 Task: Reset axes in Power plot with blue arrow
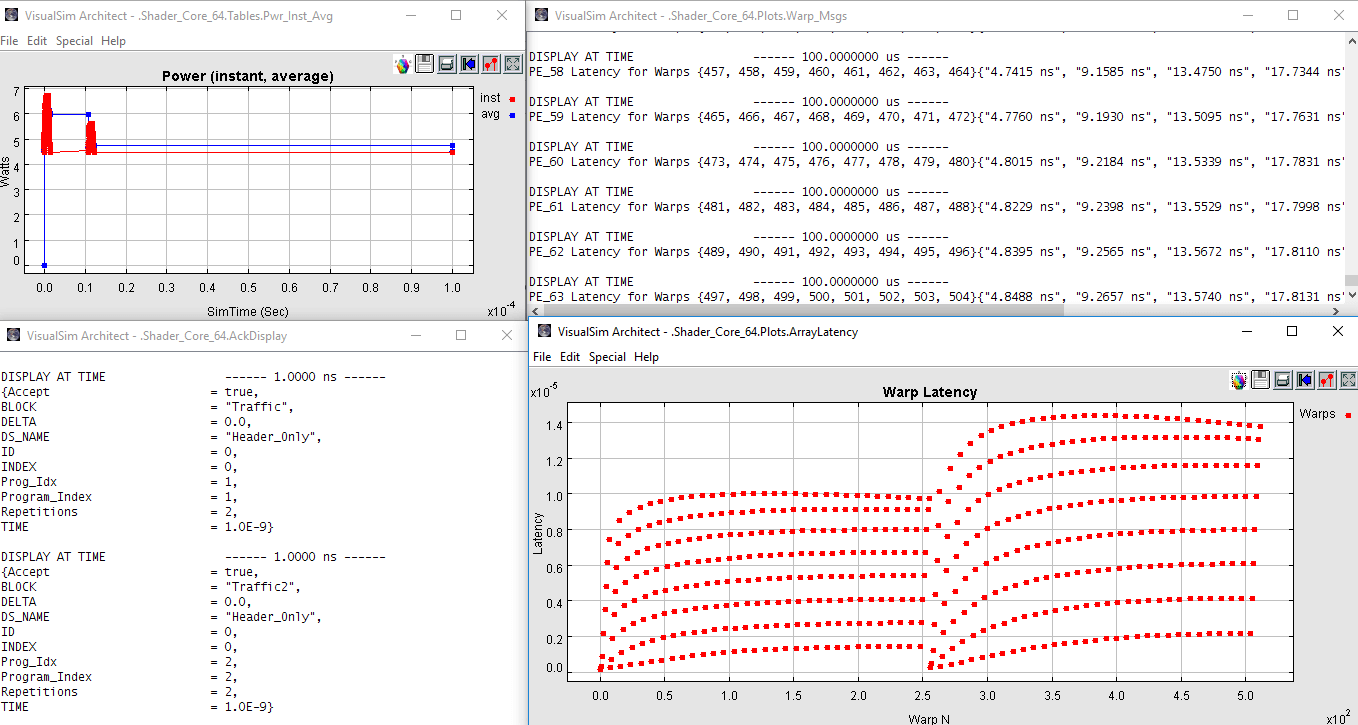pyautogui.click(x=469, y=64)
